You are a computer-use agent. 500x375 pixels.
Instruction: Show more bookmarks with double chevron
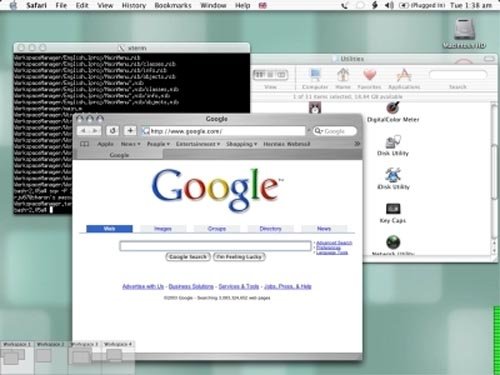pos(357,144)
